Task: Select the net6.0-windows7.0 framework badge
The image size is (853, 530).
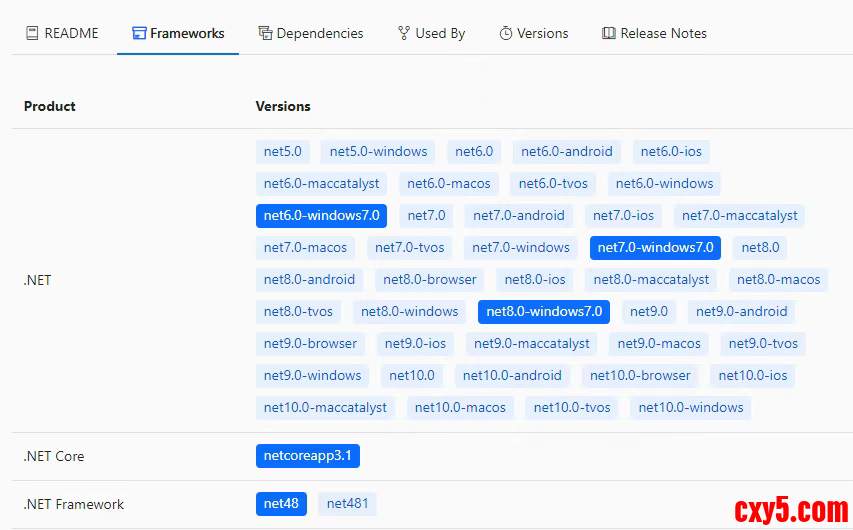Action: [321, 216]
